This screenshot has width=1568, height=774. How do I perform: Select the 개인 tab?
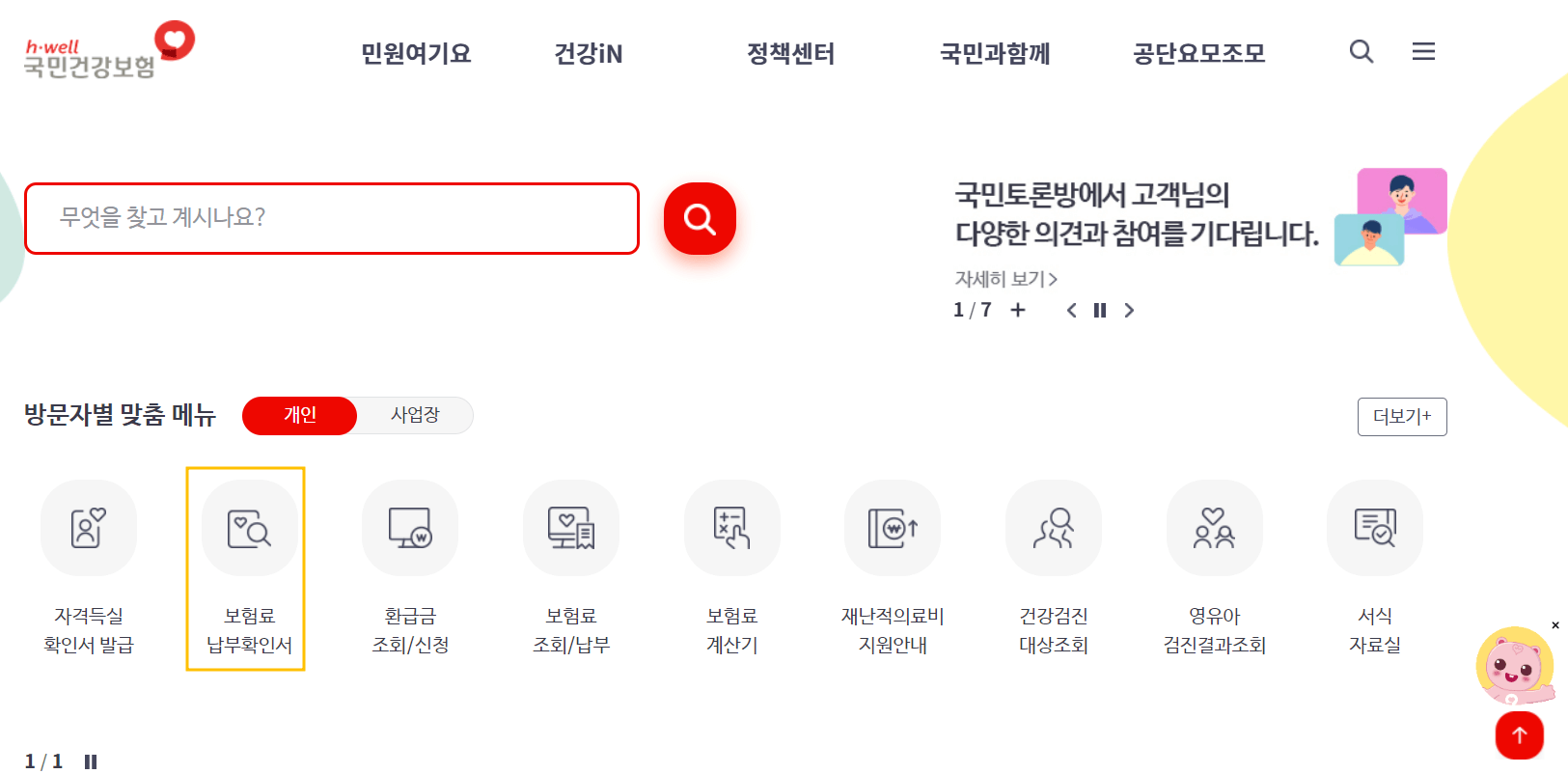[x=300, y=415]
